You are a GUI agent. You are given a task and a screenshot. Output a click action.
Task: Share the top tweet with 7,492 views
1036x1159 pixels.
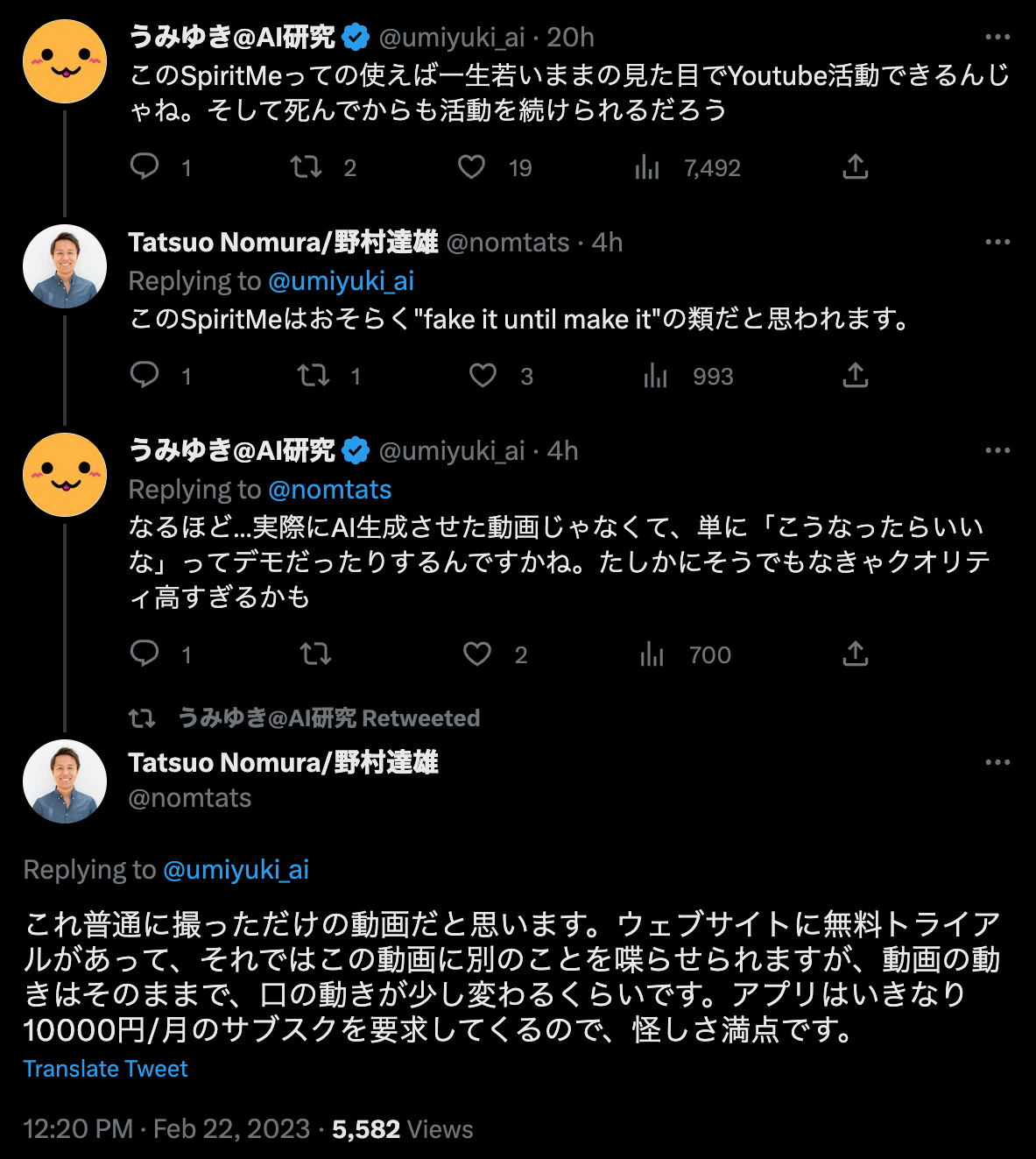pos(855,166)
